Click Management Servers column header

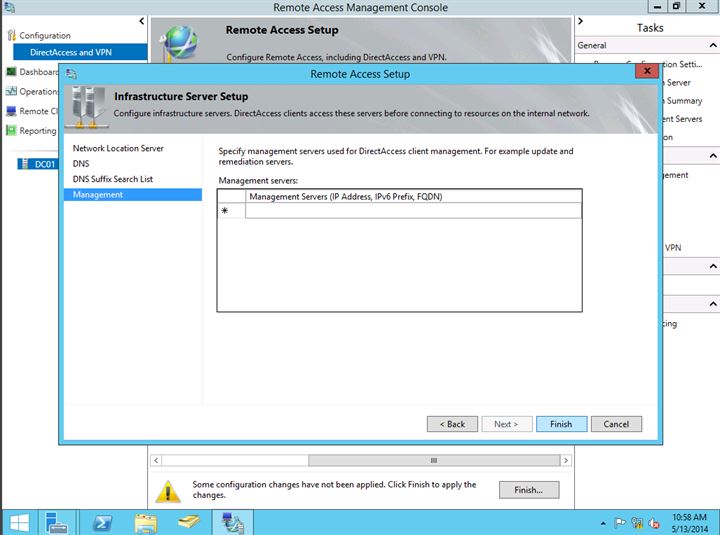coord(413,197)
